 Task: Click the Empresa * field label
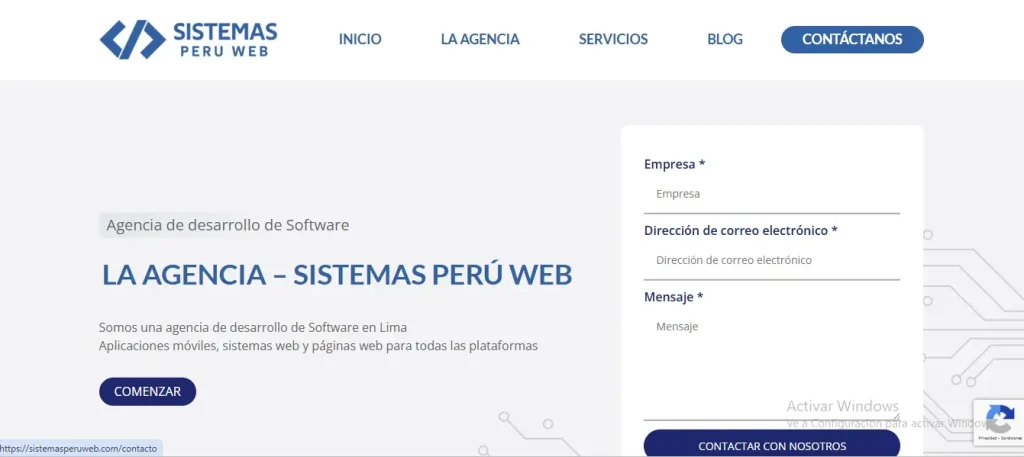click(x=675, y=165)
